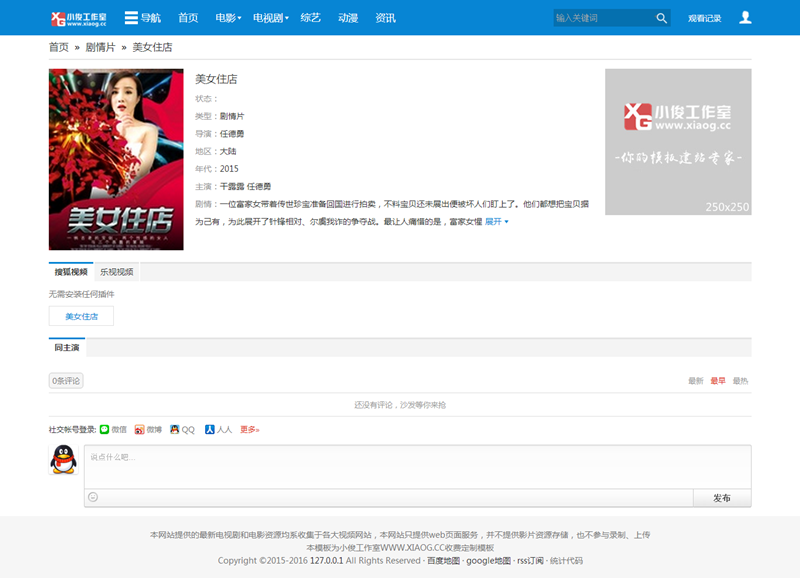The image size is (800, 578).
Task: Select the 同主演 tab
Action: 67,347
